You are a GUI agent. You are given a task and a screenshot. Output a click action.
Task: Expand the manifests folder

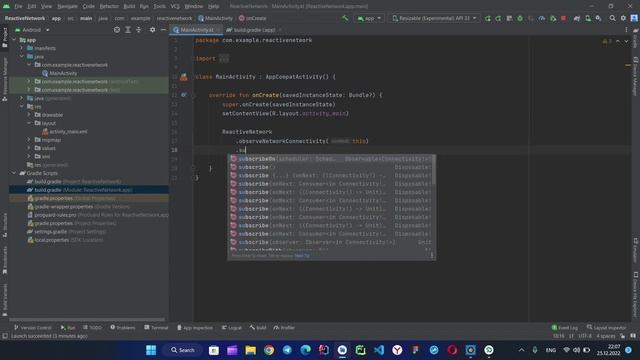(x=22, y=48)
